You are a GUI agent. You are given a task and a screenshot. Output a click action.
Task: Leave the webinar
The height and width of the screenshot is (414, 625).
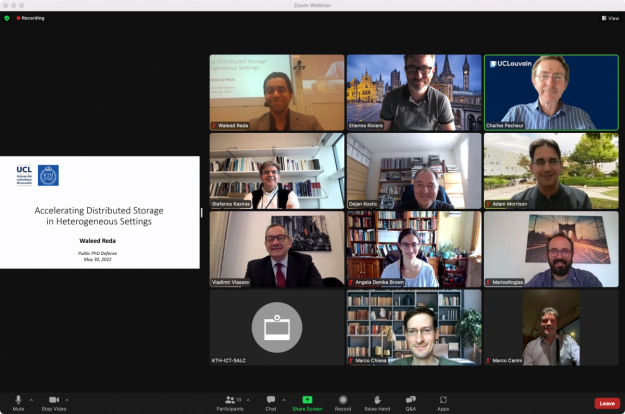(606, 403)
